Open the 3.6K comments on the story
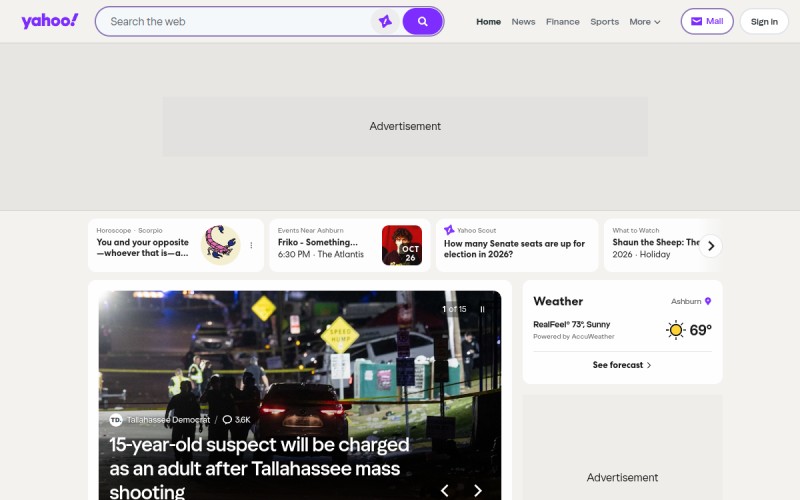This screenshot has width=800, height=500. click(x=237, y=419)
